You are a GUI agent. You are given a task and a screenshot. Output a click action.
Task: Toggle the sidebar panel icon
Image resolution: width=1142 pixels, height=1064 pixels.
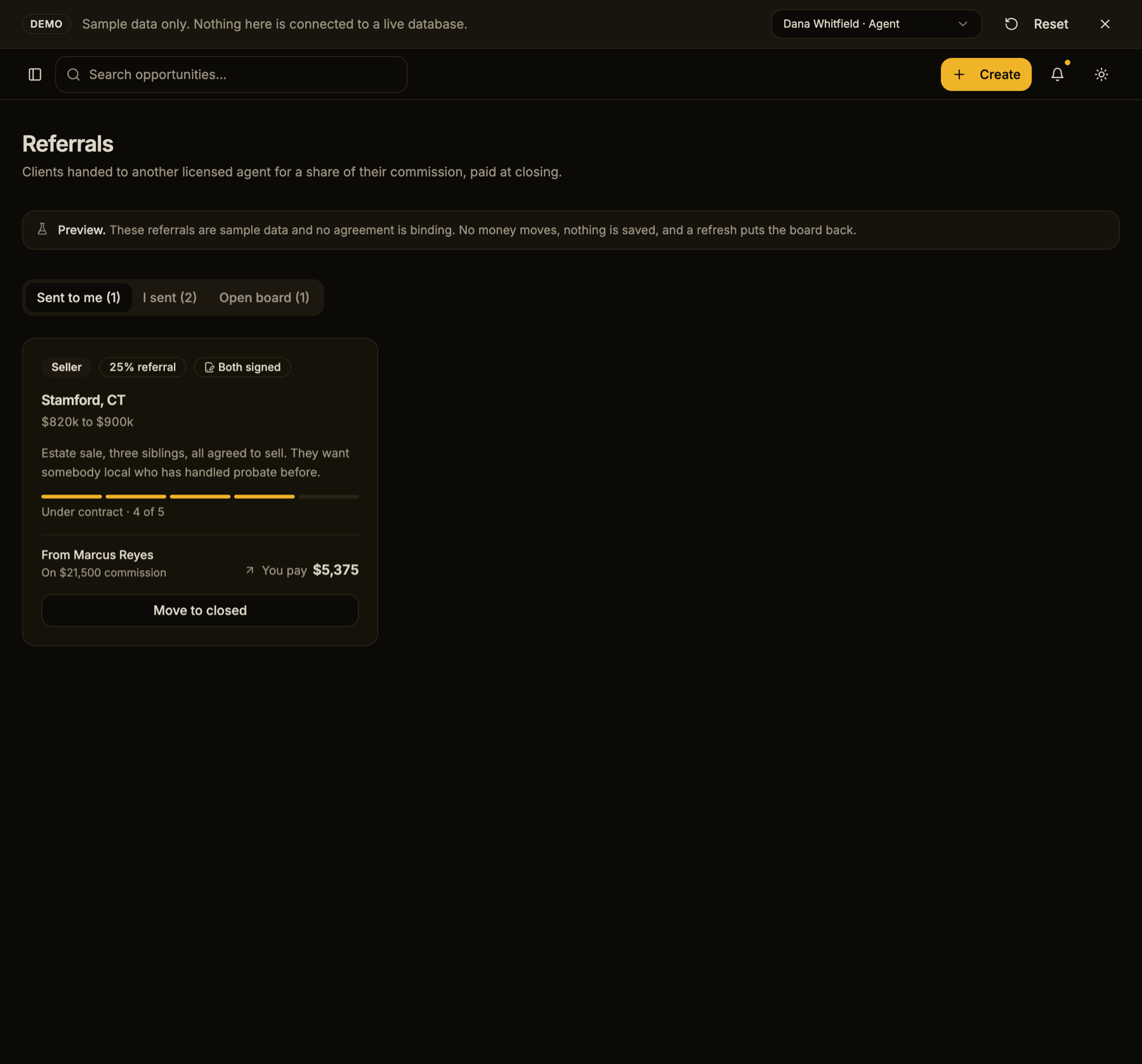(x=35, y=74)
